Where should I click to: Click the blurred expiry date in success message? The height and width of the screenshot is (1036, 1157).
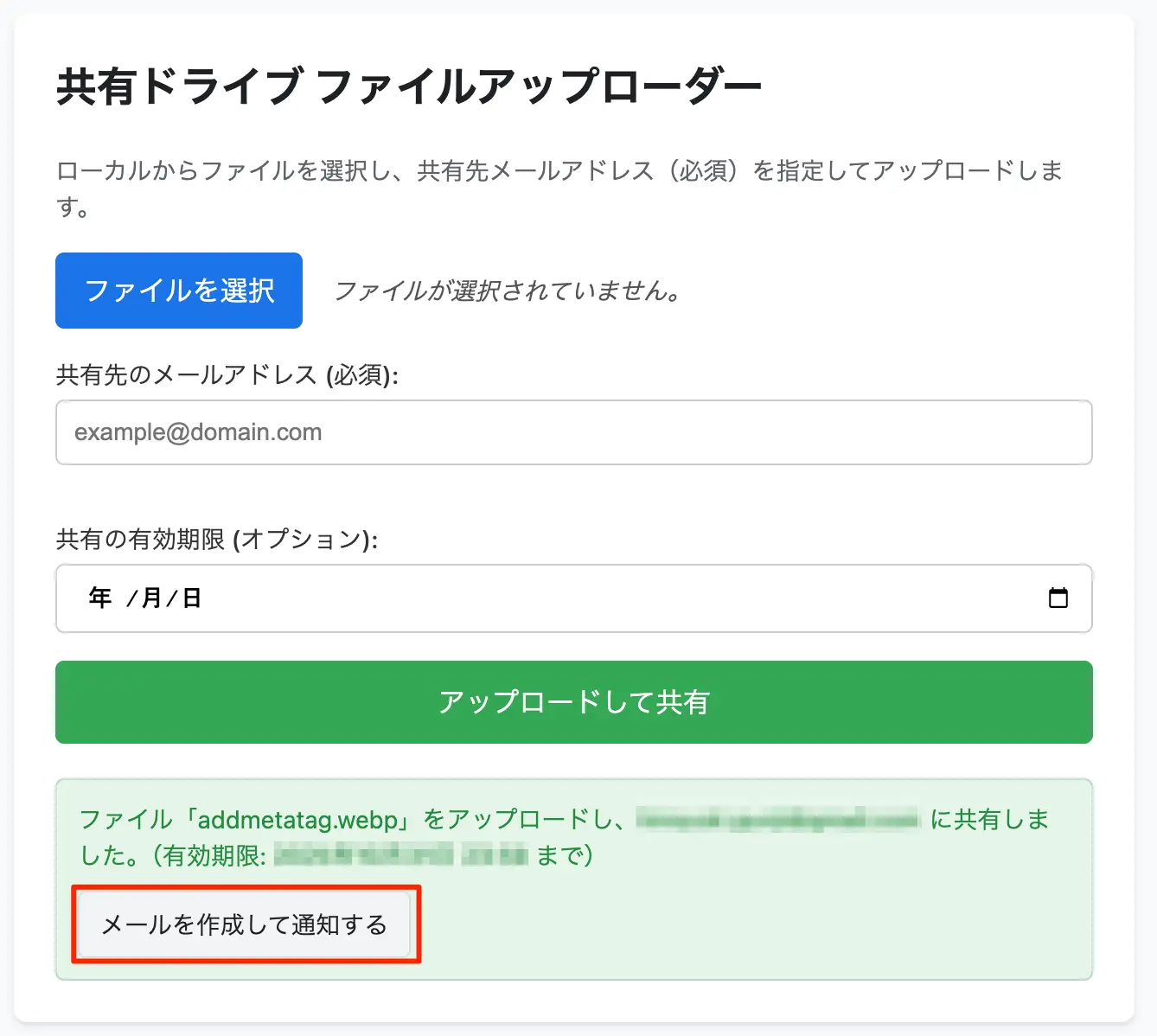tap(400, 855)
